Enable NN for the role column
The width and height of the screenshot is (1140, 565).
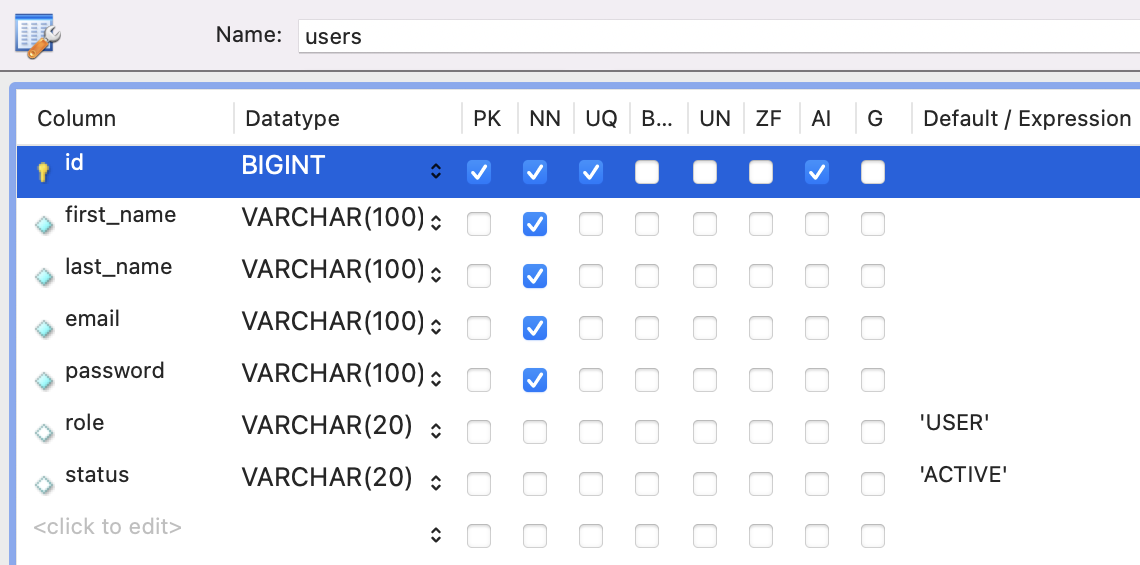(534, 432)
